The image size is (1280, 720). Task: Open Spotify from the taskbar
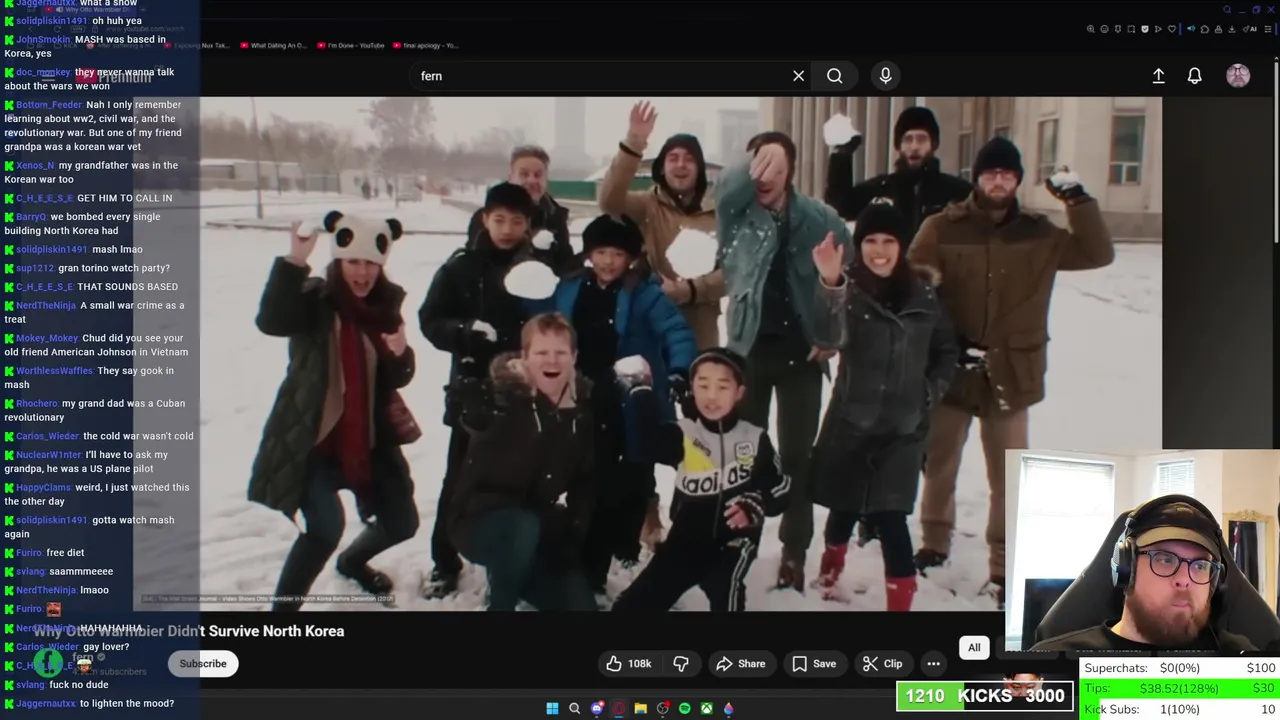684,708
